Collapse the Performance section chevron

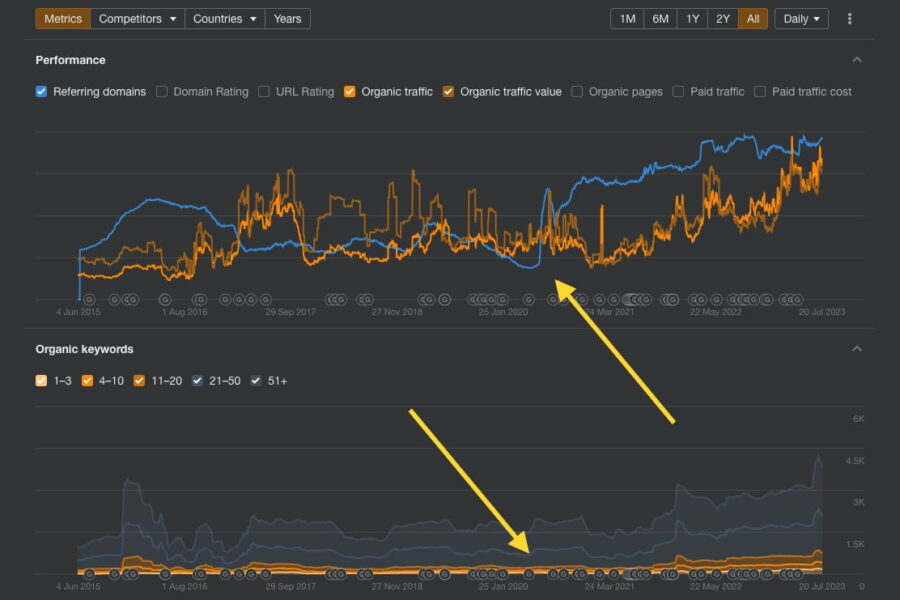tap(856, 60)
